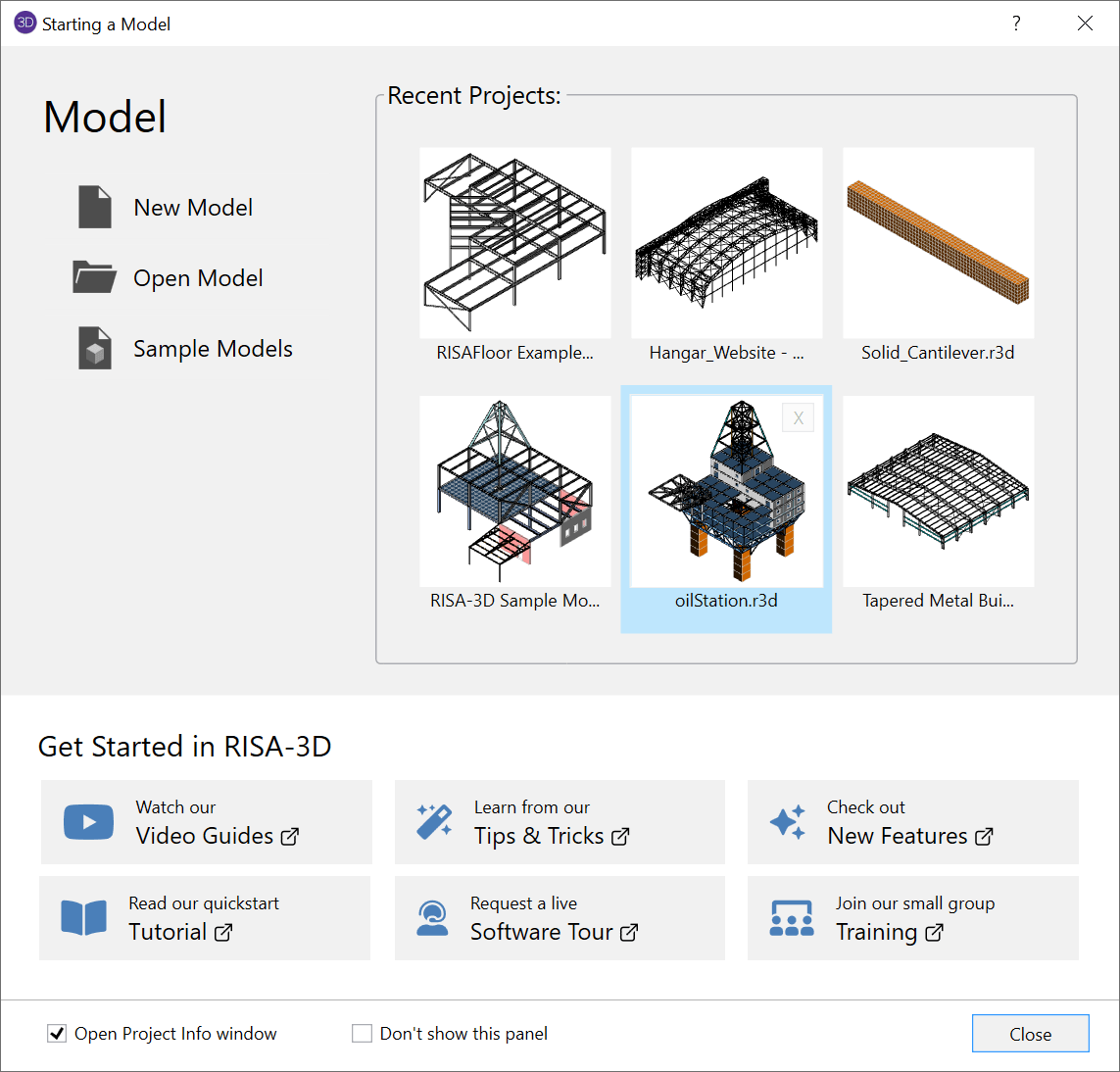Screen dimensions: 1120x1072
Task: Remove oilStation.r3d using the X button
Action: click(799, 418)
